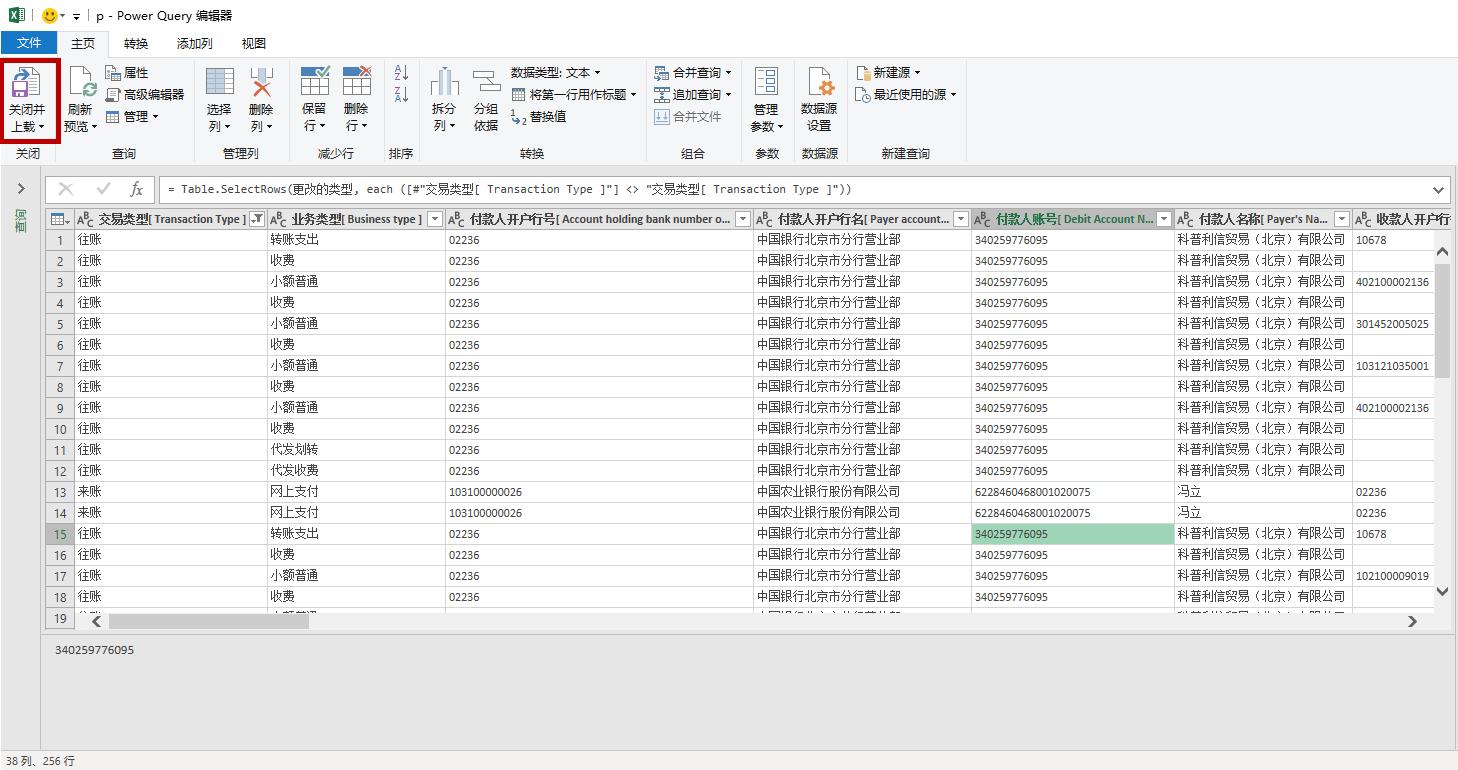1458x770 pixels.
Task: Open the File (文件) tab
Action: click(x=29, y=43)
